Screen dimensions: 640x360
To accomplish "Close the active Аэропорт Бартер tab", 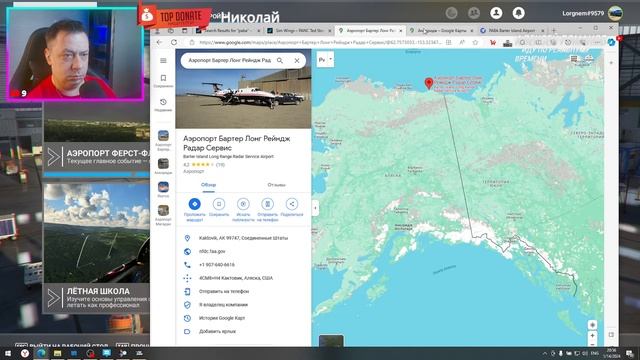I will pos(400,31).
